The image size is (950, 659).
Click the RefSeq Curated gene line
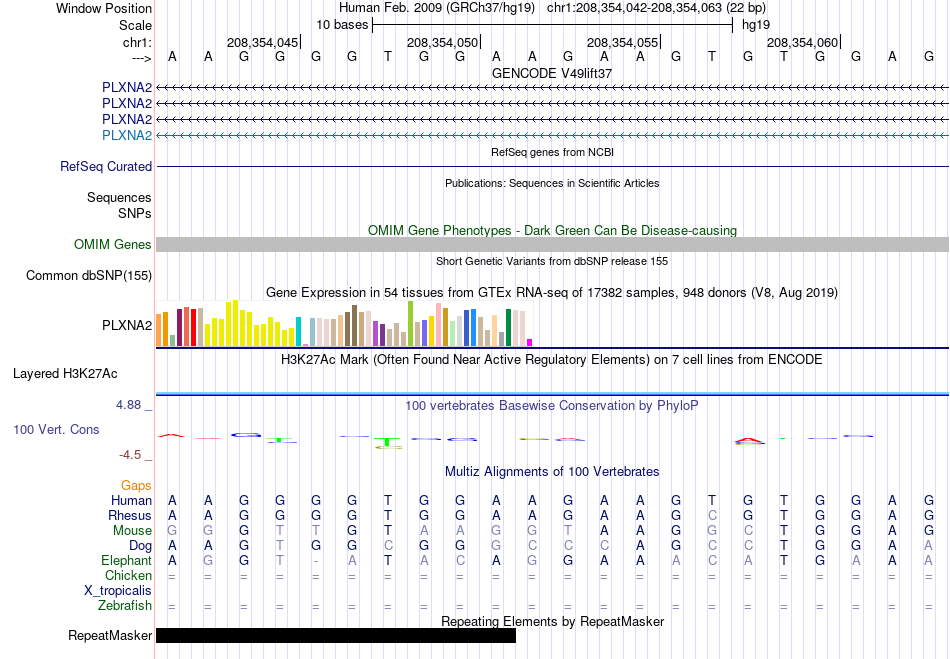553,167
